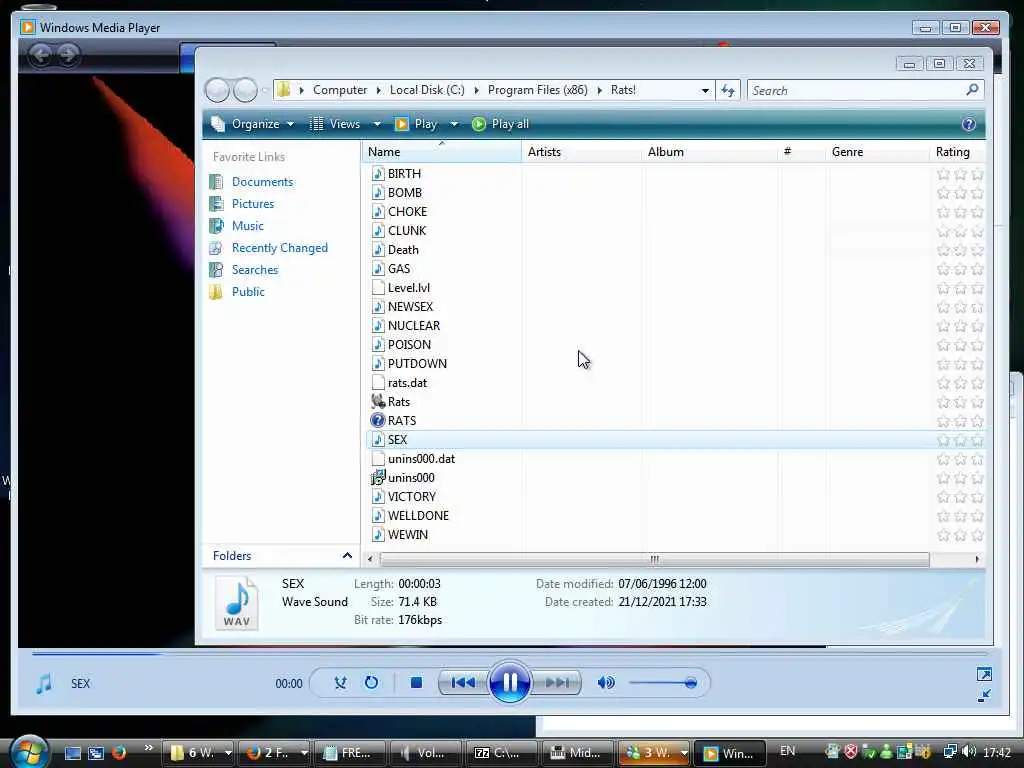Click the EN language indicator
This screenshot has width=1024, height=768.
(788, 751)
